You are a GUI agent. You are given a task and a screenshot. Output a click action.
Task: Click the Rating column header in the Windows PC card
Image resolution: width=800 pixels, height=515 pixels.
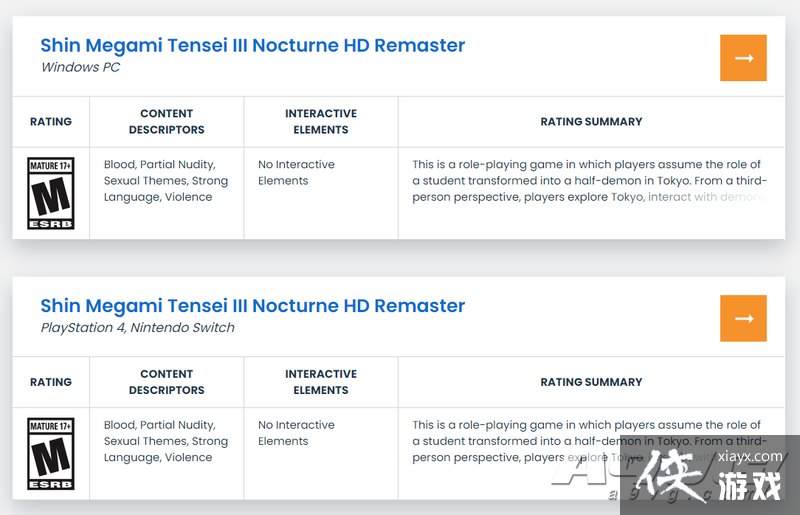51,121
